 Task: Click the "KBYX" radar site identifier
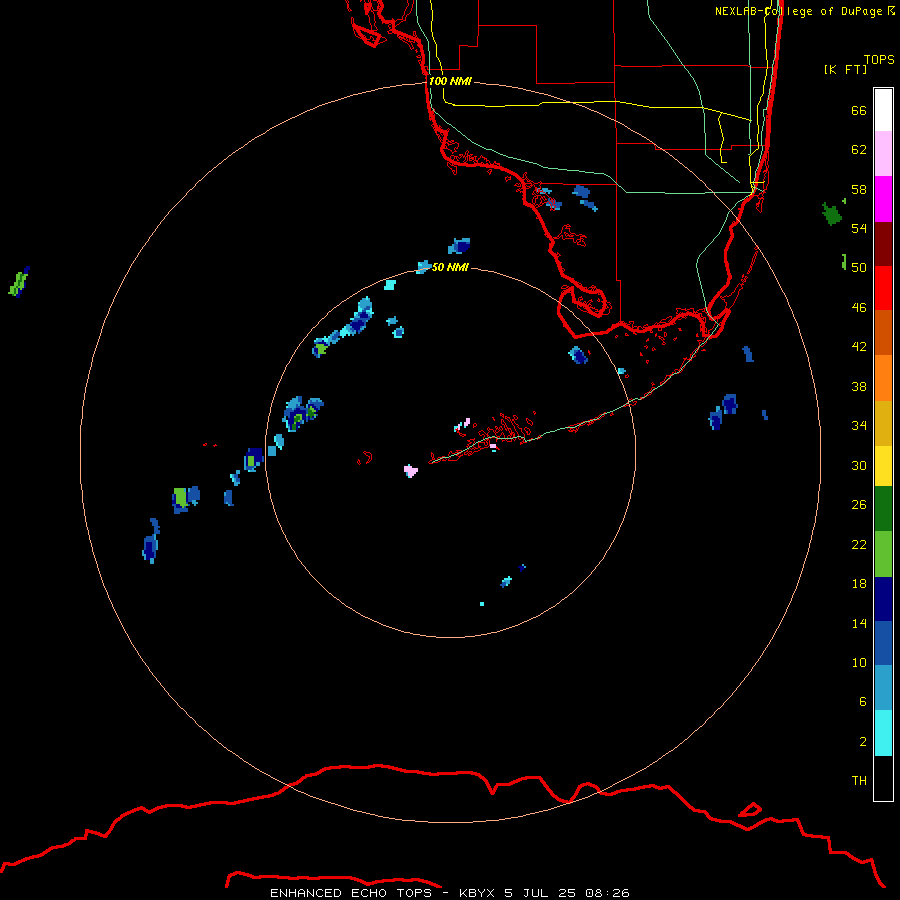point(476,893)
